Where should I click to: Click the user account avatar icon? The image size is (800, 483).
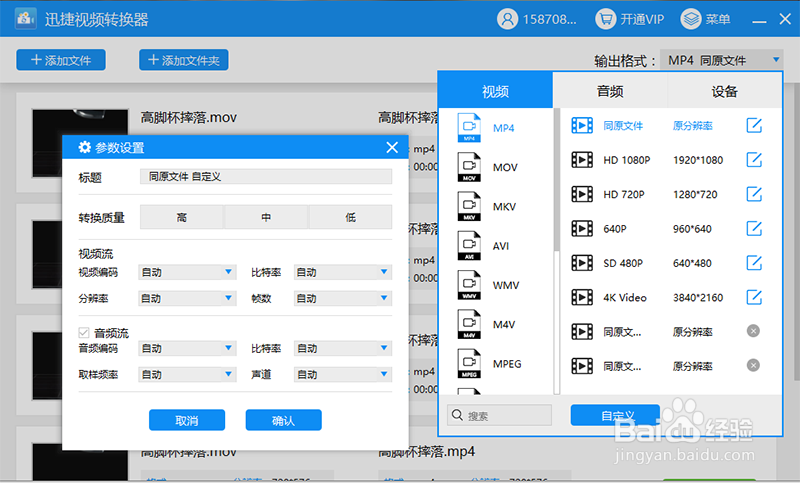click(507, 19)
